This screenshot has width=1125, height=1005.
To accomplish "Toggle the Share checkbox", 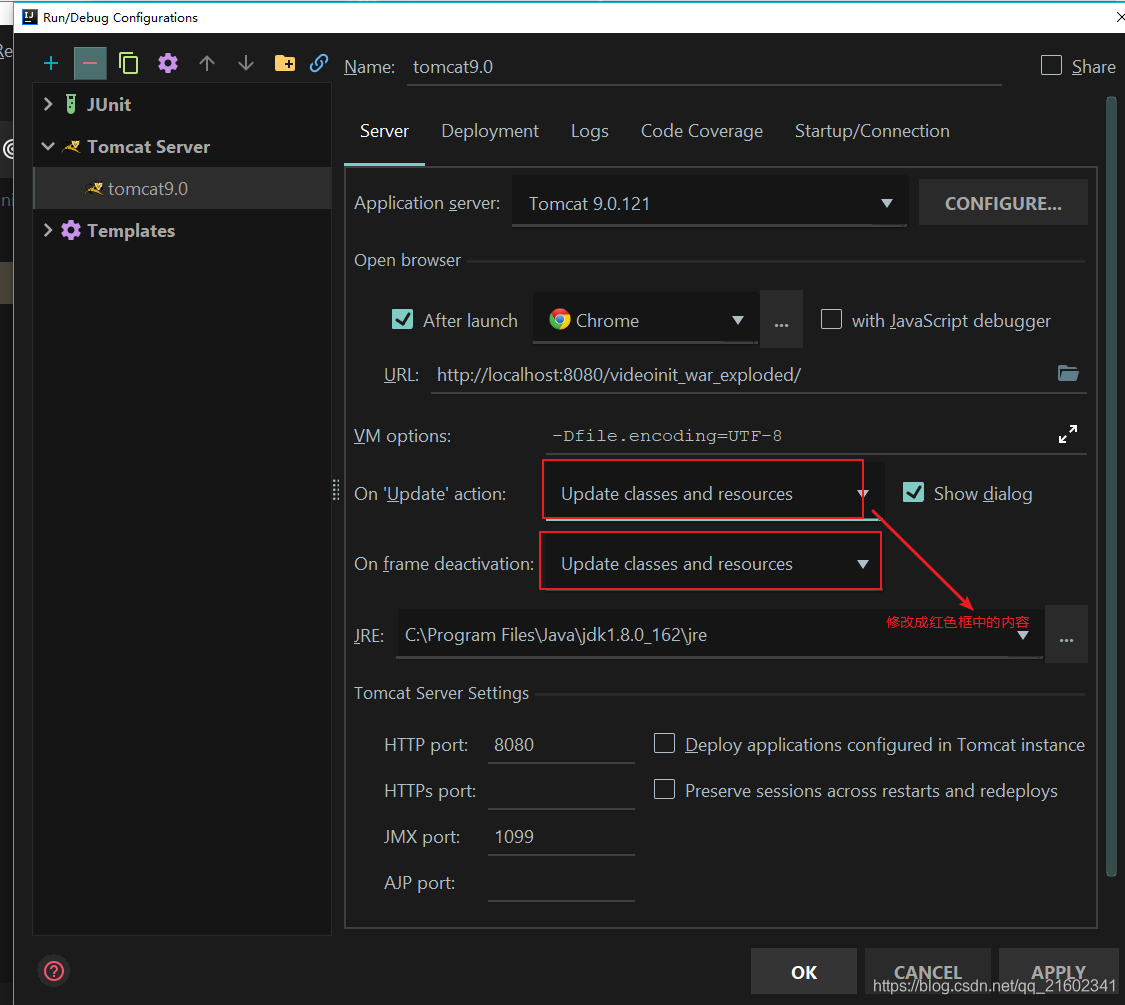I will click(x=1051, y=66).
